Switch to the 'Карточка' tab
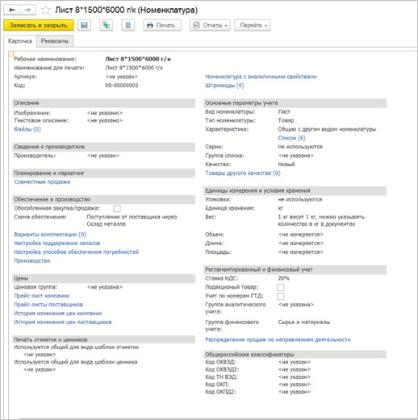 (x=20, y=41)
